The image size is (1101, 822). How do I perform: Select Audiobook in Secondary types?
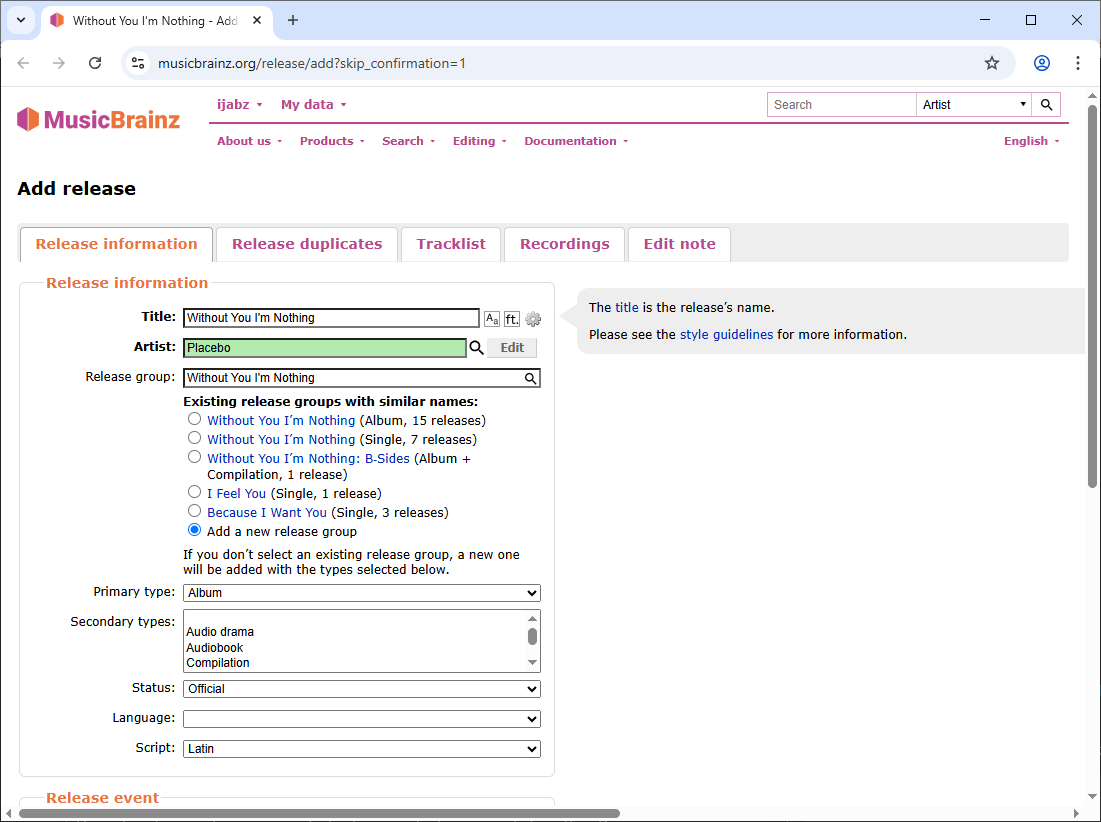tap(214, 648)
